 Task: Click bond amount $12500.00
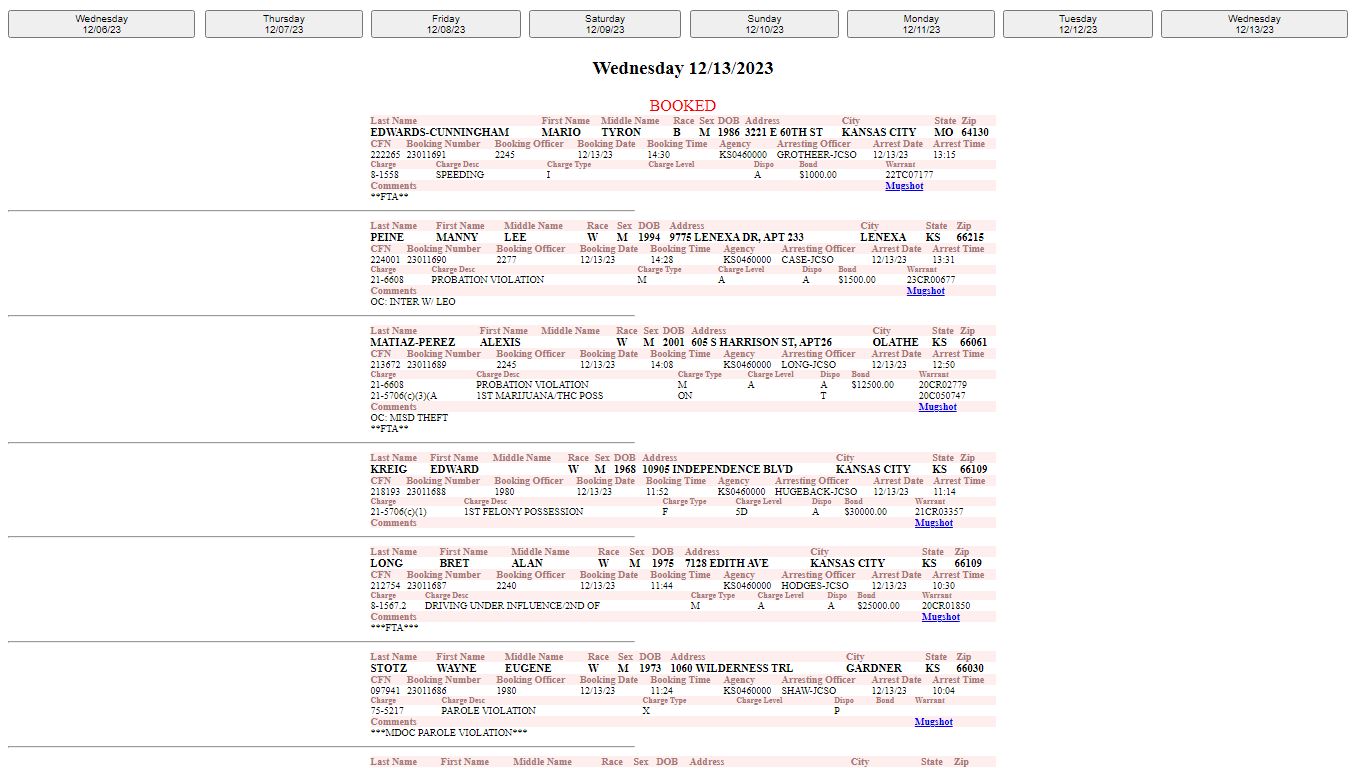pos(872,385)
